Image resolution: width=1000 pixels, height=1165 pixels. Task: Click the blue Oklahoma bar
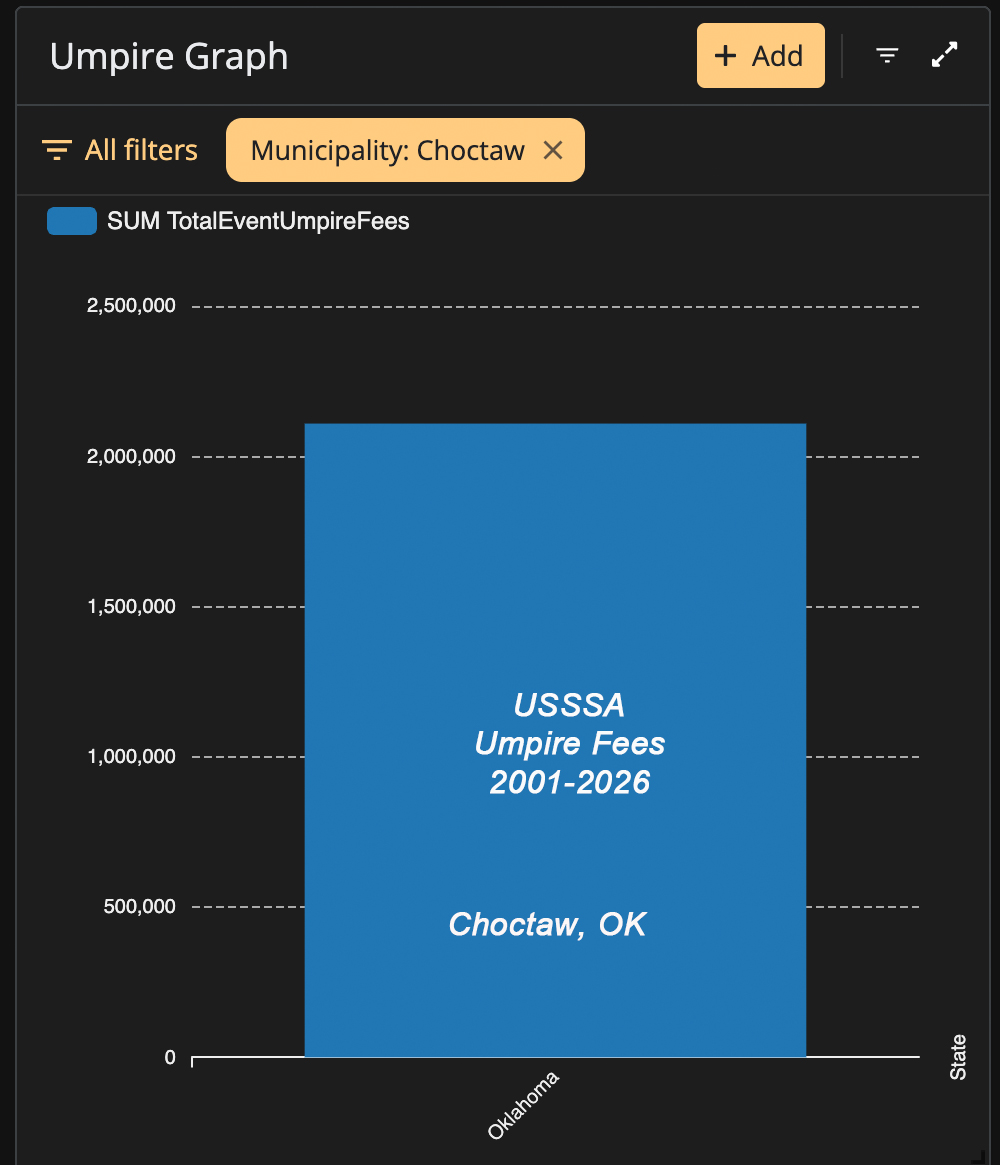pyautogui.click(x=555, y=740)
